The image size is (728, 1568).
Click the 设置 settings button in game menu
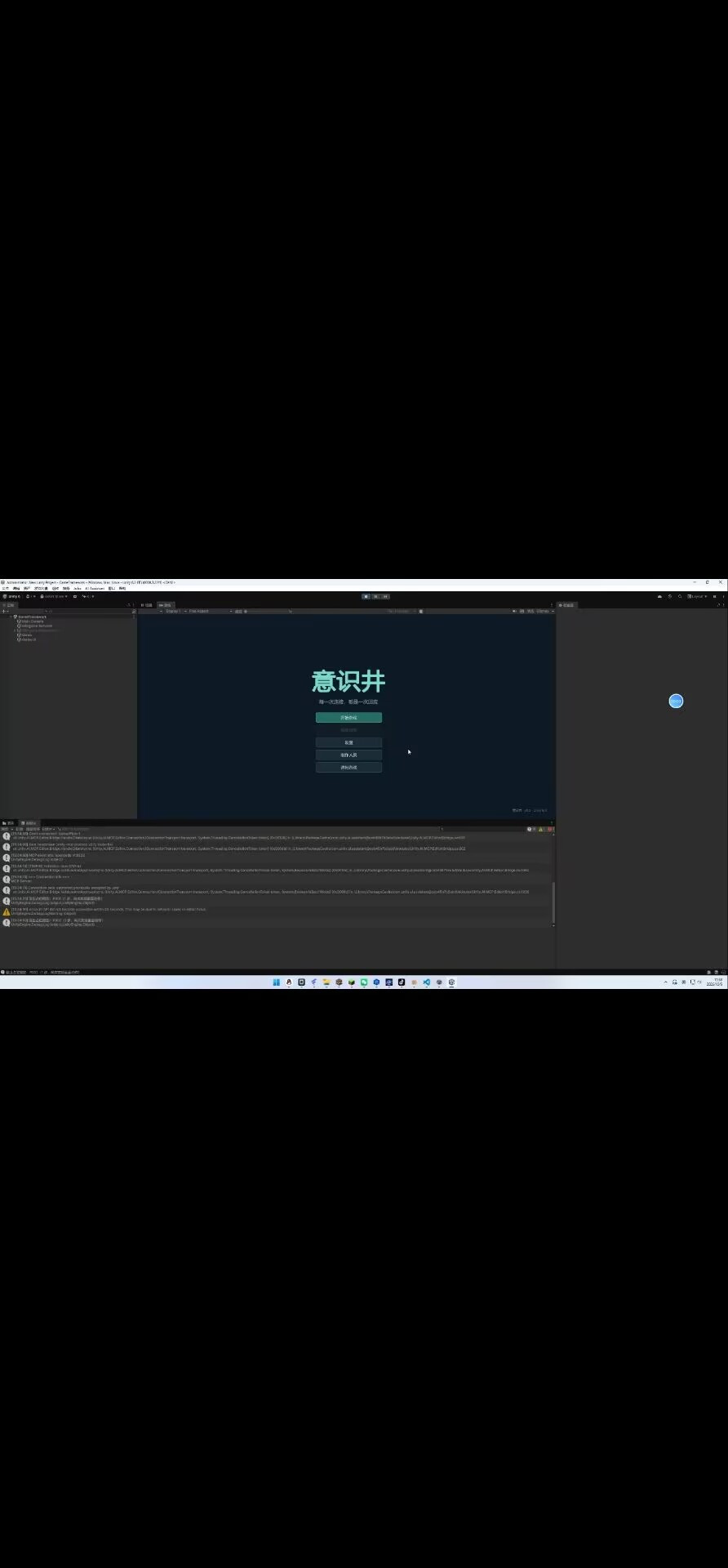pos(348,742)
